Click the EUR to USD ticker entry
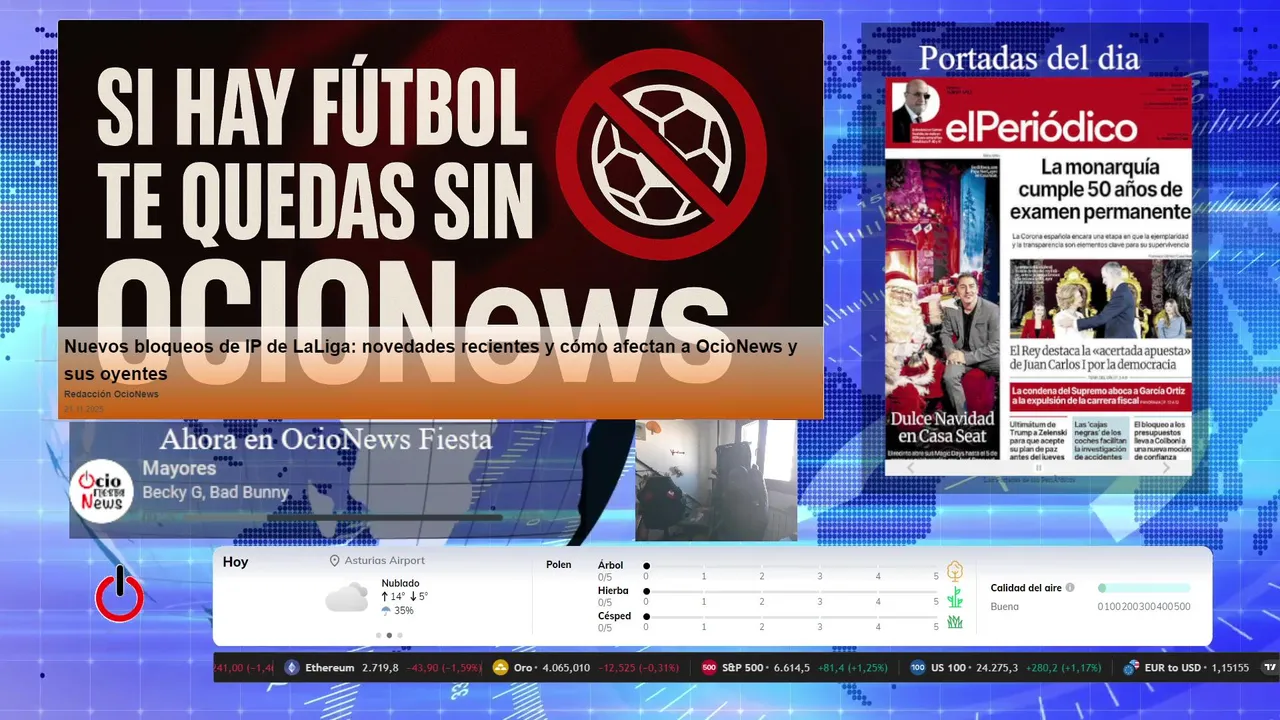This screenshot has width=1280, height=720. pos(1186,667)
